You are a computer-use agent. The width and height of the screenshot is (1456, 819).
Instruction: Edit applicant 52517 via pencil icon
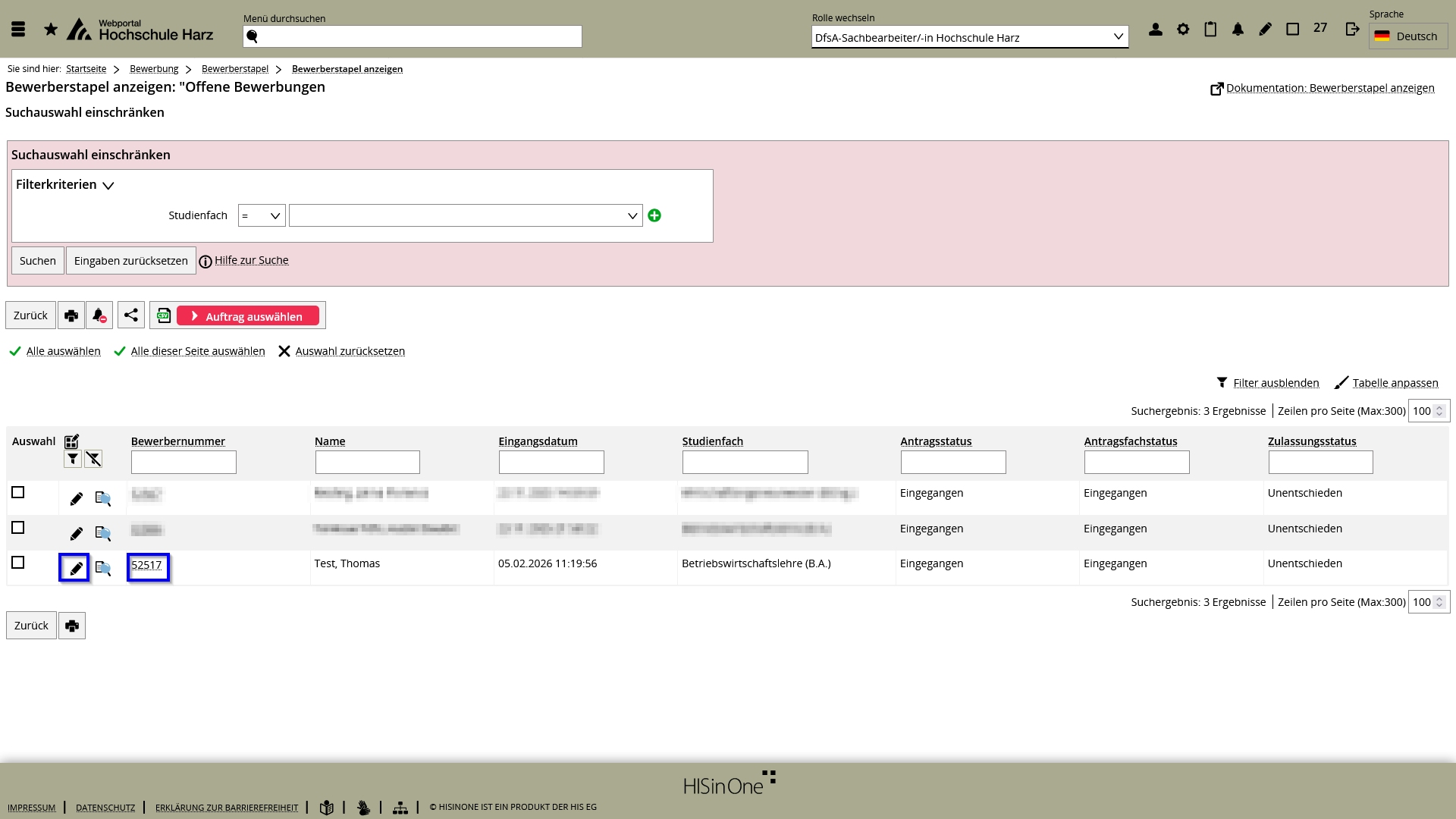(75, 568)
